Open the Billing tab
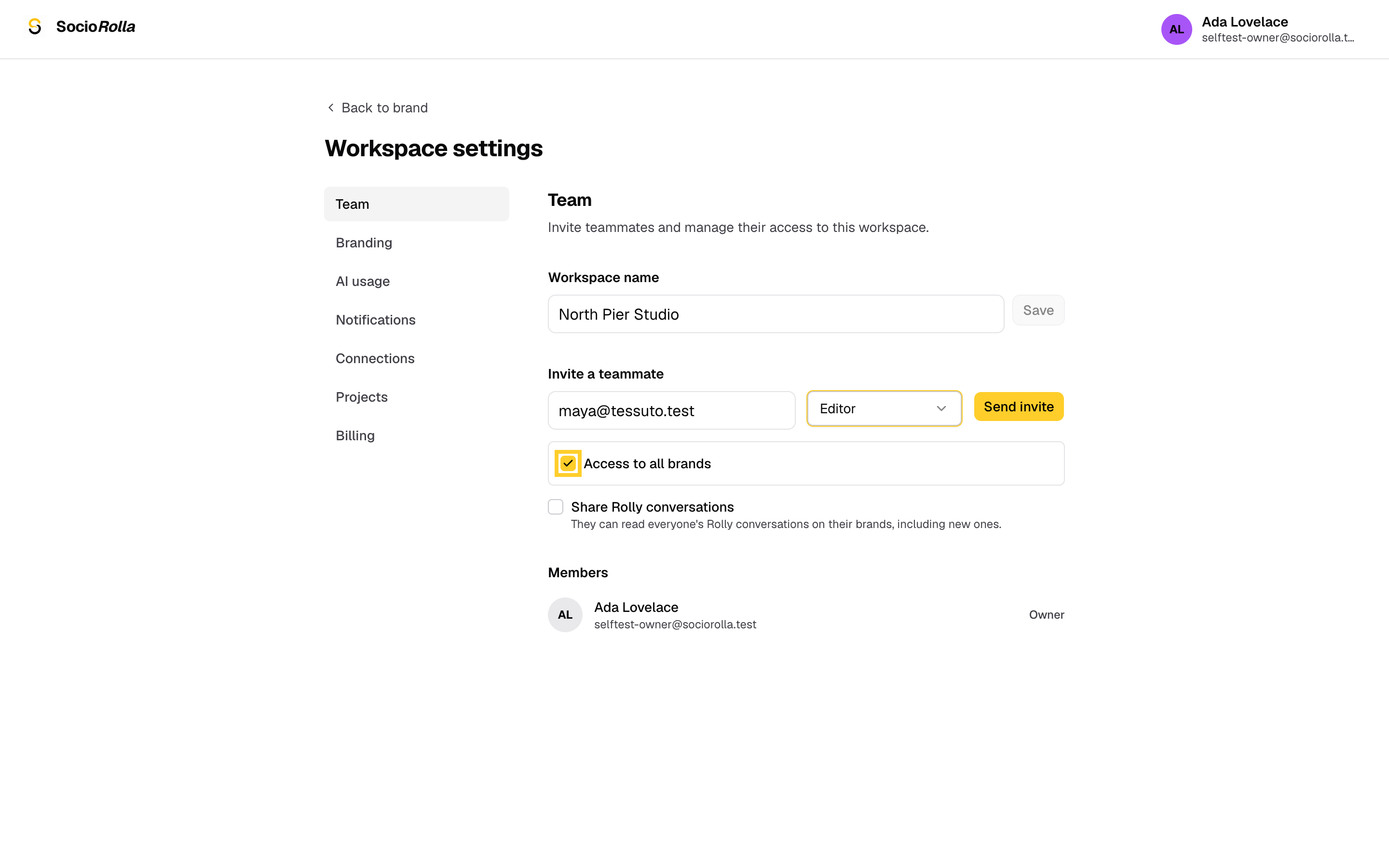 (416, 436)
